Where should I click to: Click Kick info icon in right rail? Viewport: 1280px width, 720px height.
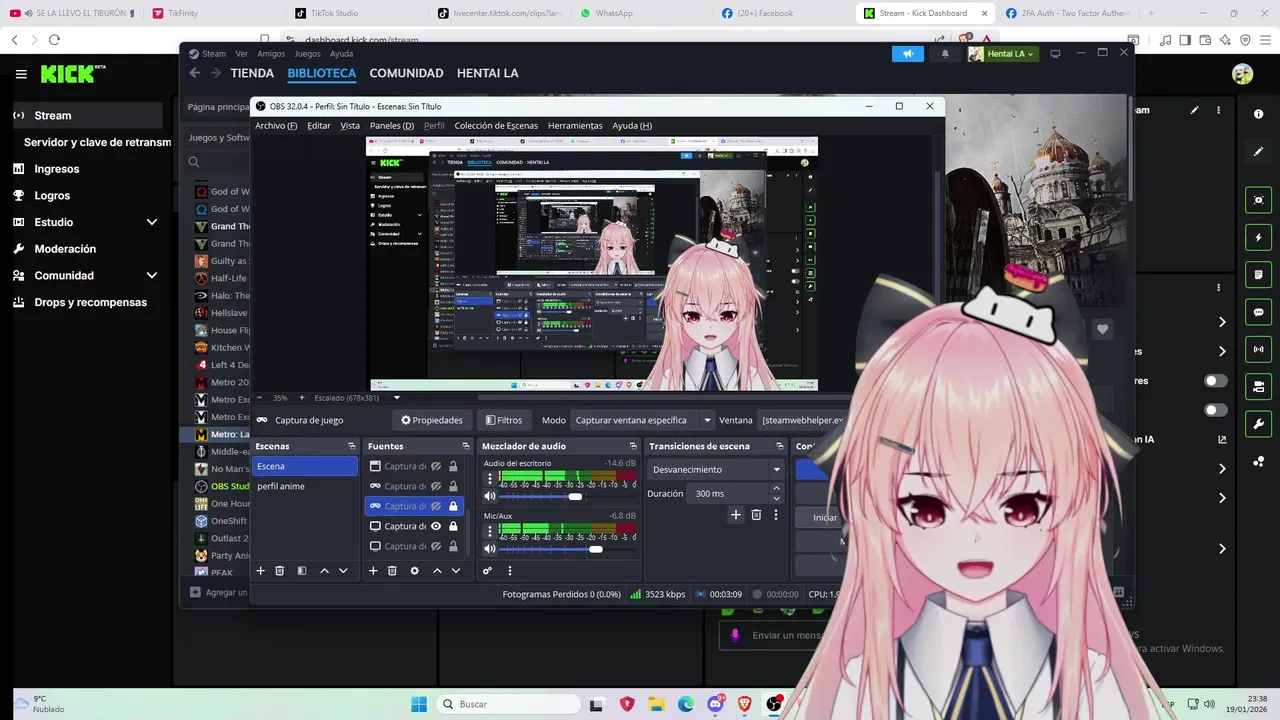(x=1258, y=114)
